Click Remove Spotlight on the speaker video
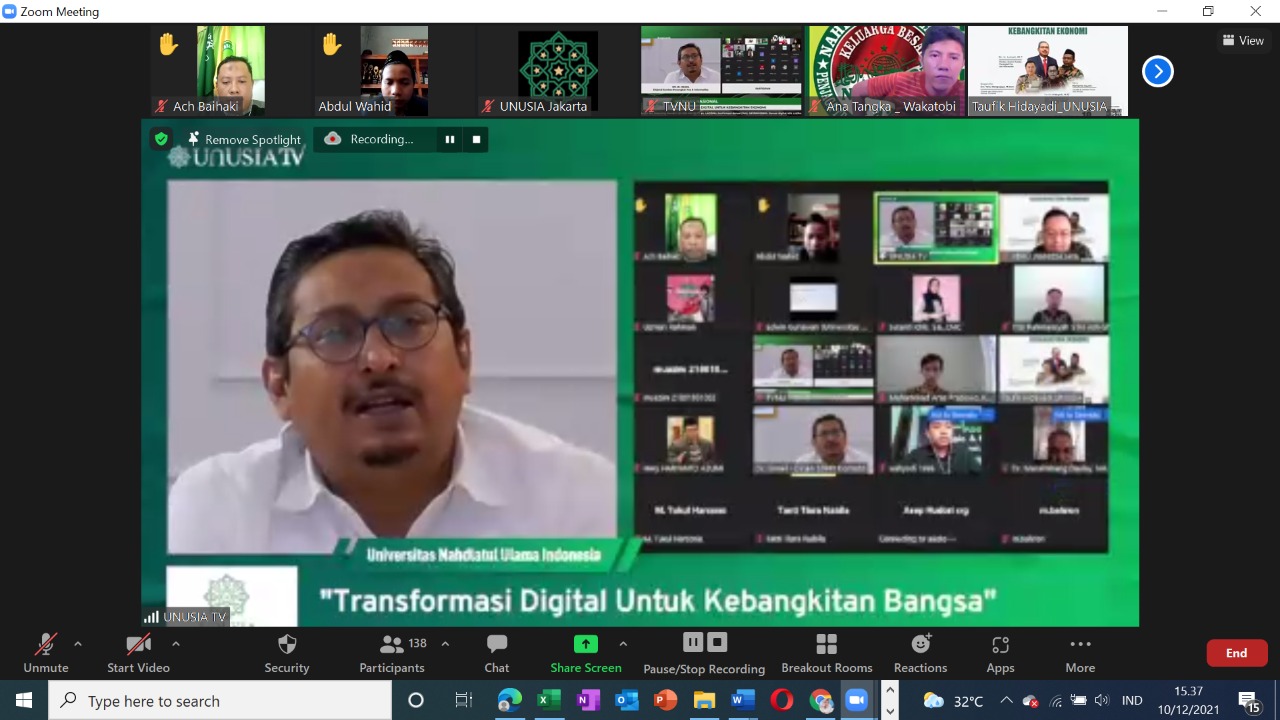 (245, 139)
